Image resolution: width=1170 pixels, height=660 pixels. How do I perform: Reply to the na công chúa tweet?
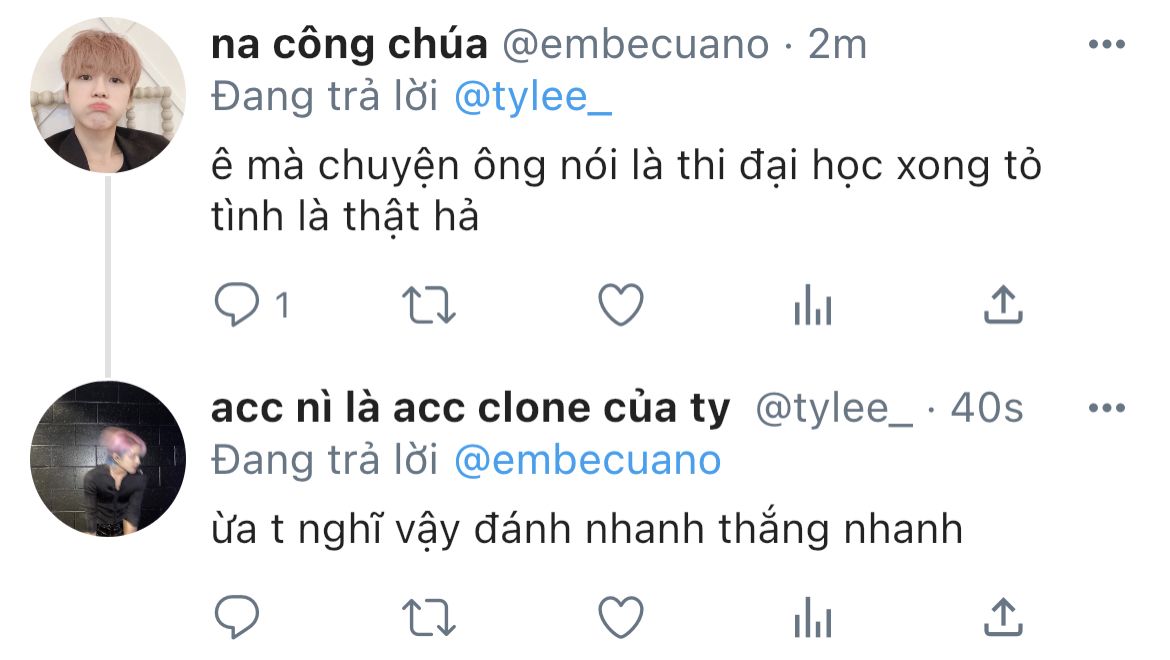[x=237, y=305]
